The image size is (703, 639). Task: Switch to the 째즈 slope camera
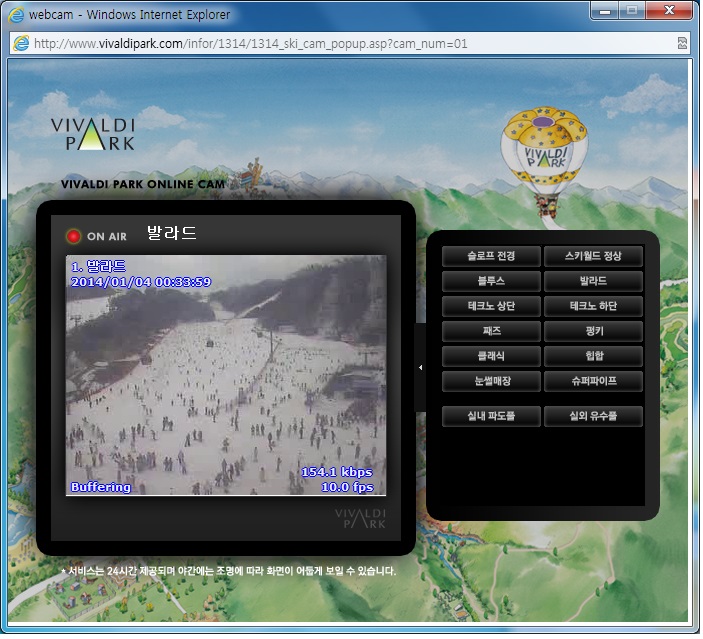click(493, 332)
